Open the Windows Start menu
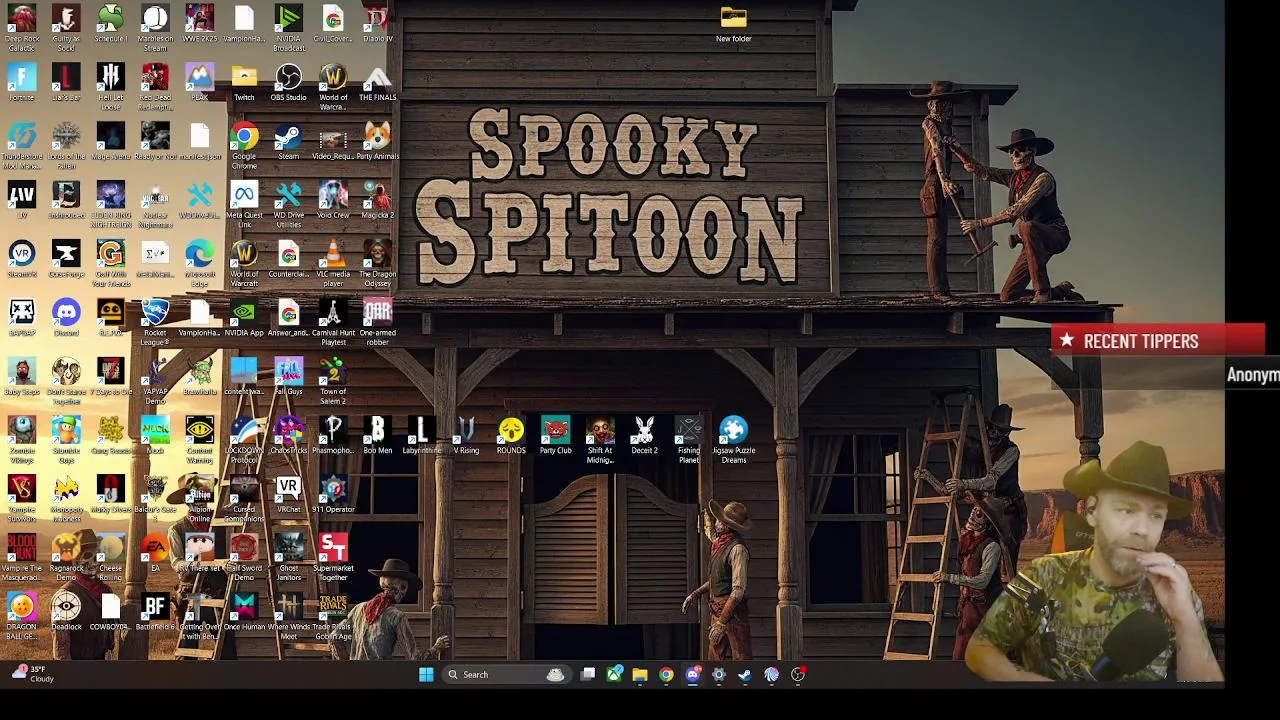This screenshot has height=720, width=1280. [x=426, y=675]
